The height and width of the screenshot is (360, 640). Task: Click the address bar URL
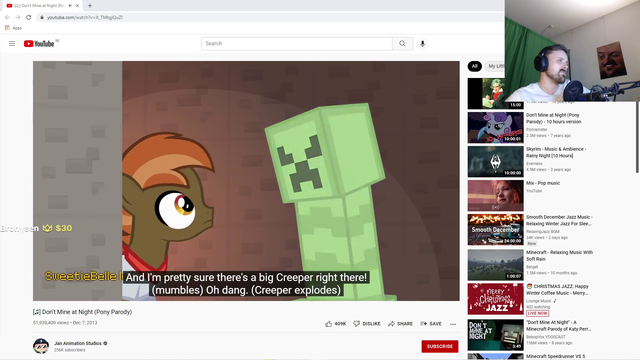click(85, 17)
